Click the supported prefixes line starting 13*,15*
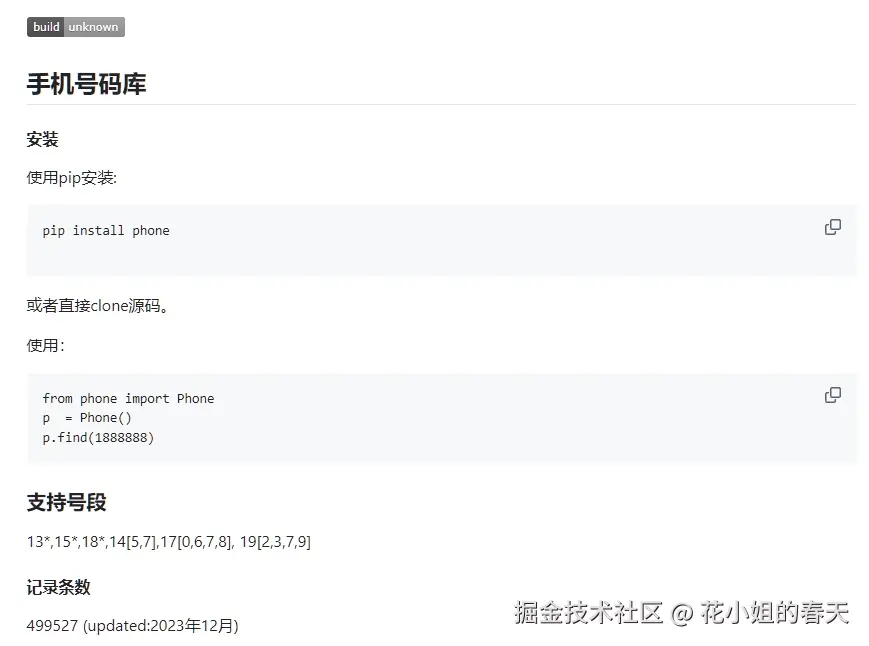Screen dimensions: 869x646 [168, 541]
